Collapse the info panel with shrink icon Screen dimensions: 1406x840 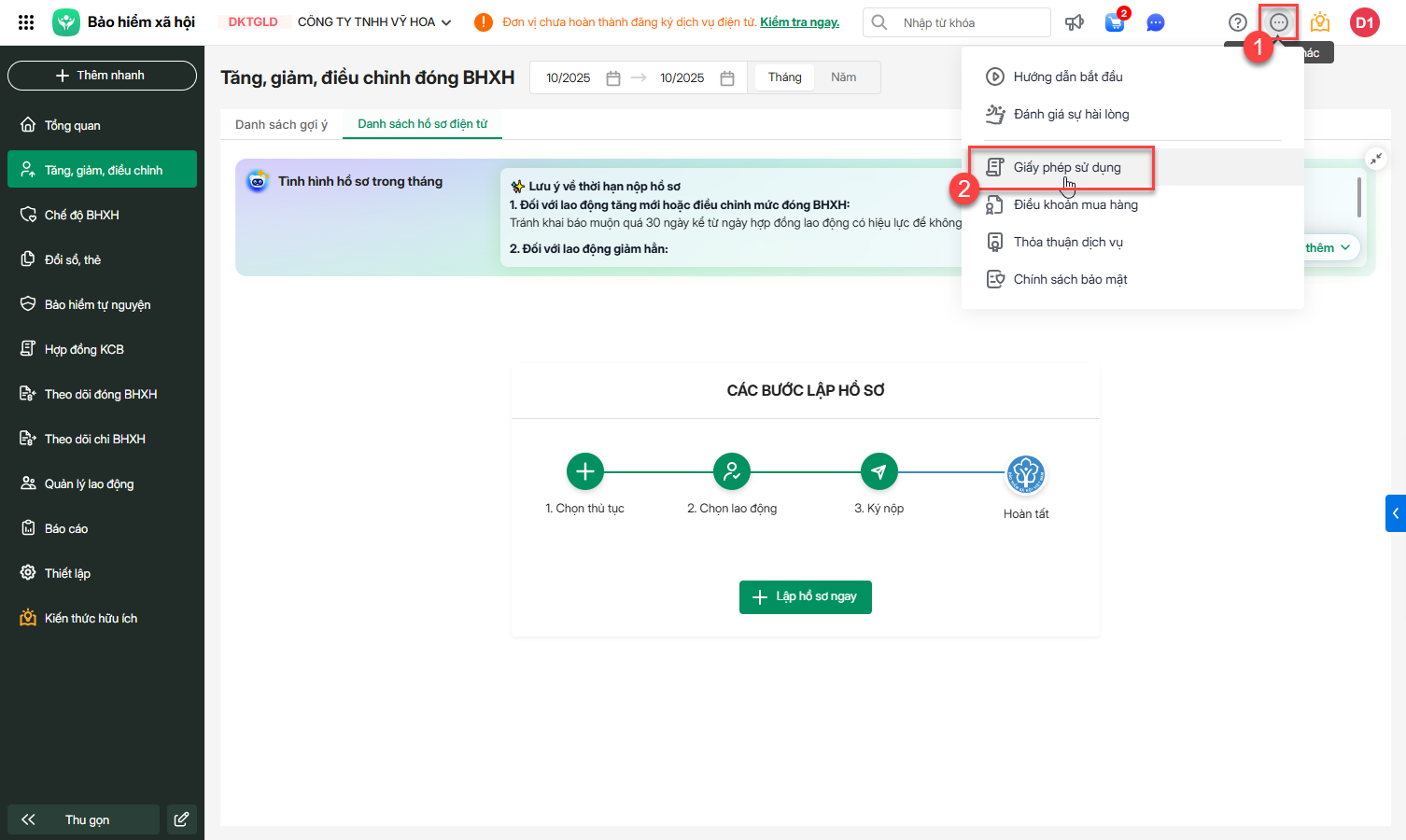[x=1376, y=159]
